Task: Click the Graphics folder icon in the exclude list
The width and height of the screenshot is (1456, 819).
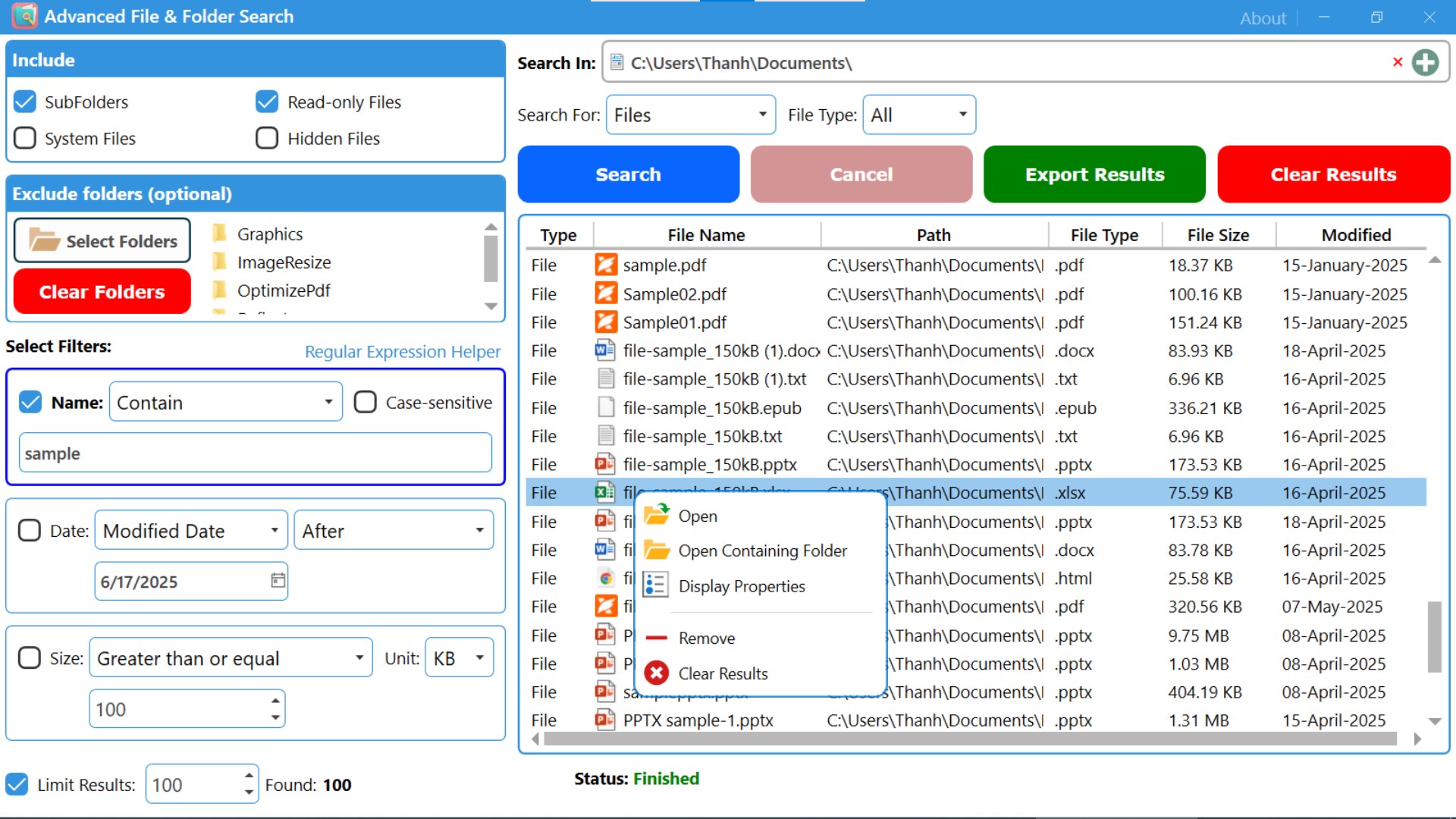Action: point(219,233)
